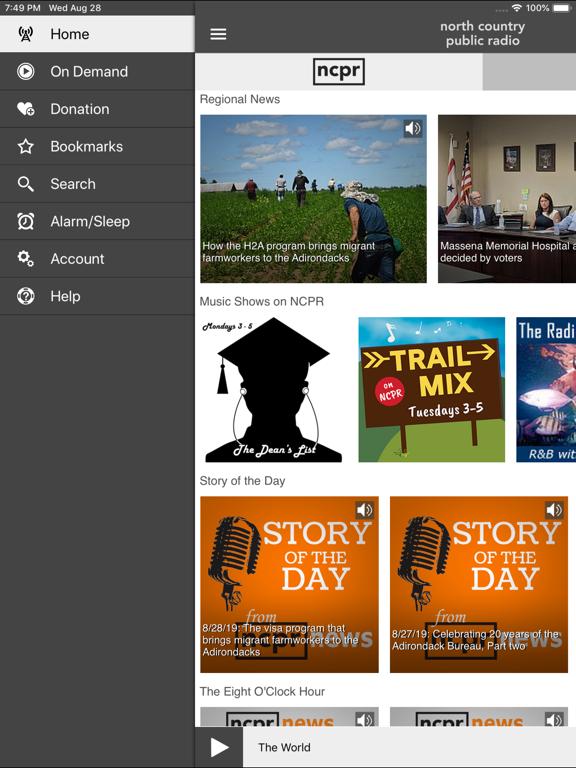Go to the Donation menu item
576x768 pixels.
click(97, 109)
